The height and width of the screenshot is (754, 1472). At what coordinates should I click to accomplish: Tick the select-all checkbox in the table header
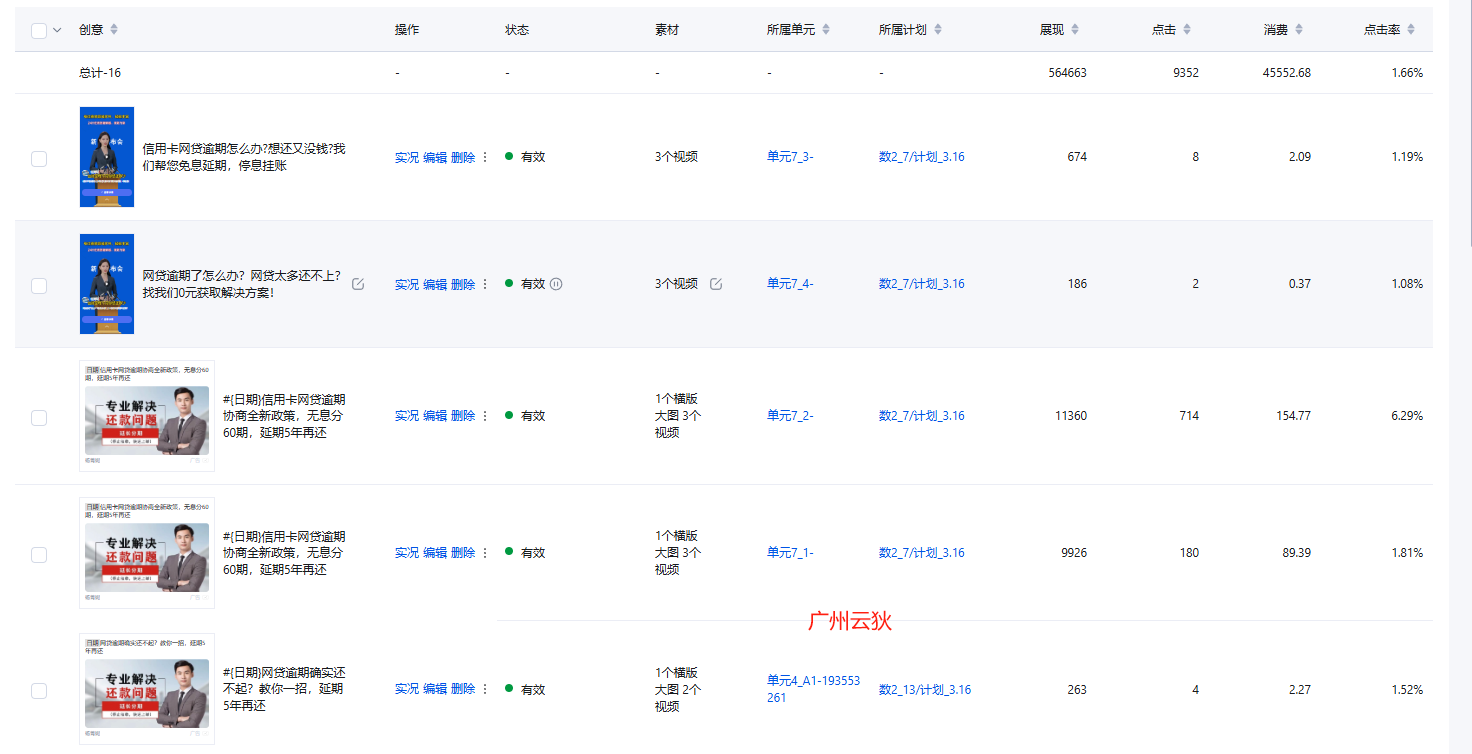[x=39, y=30]
